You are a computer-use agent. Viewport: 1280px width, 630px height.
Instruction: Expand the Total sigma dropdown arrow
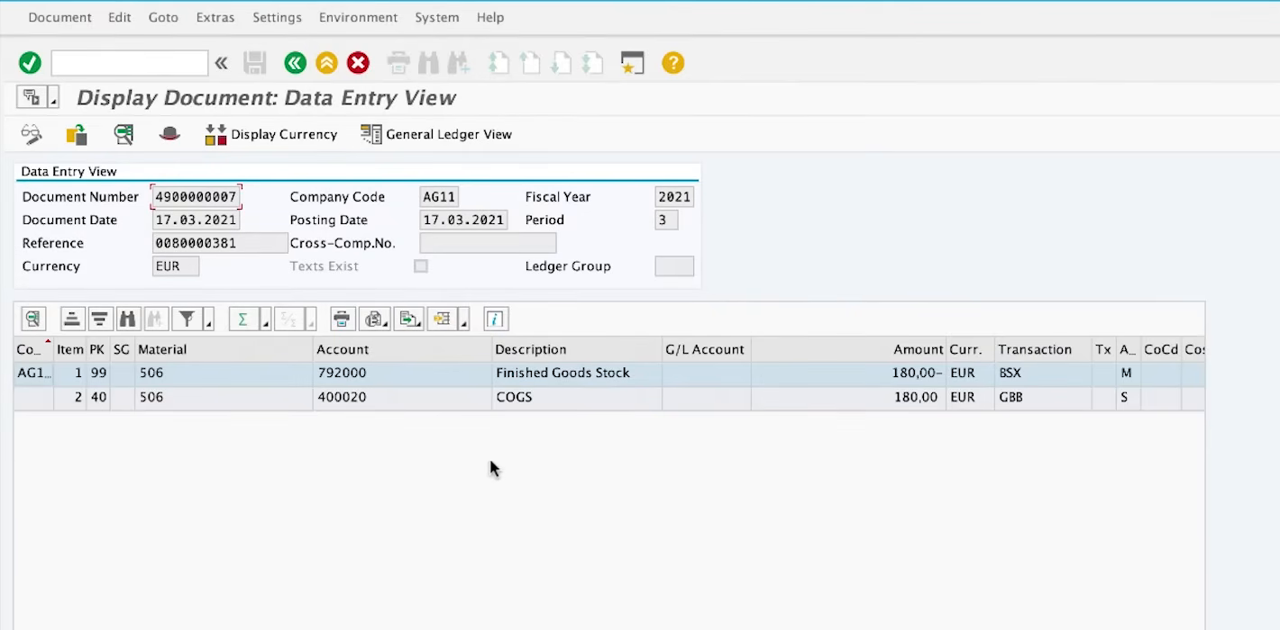tap(265, 320)
